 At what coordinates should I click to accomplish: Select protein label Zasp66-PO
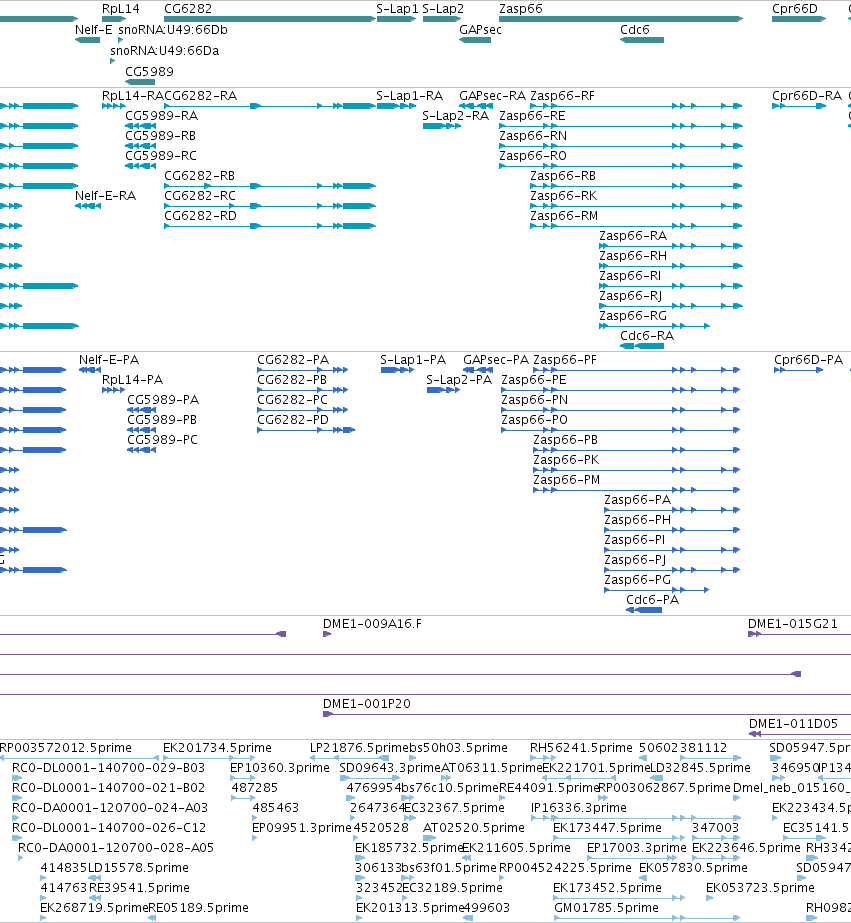[x=534, y=420]
